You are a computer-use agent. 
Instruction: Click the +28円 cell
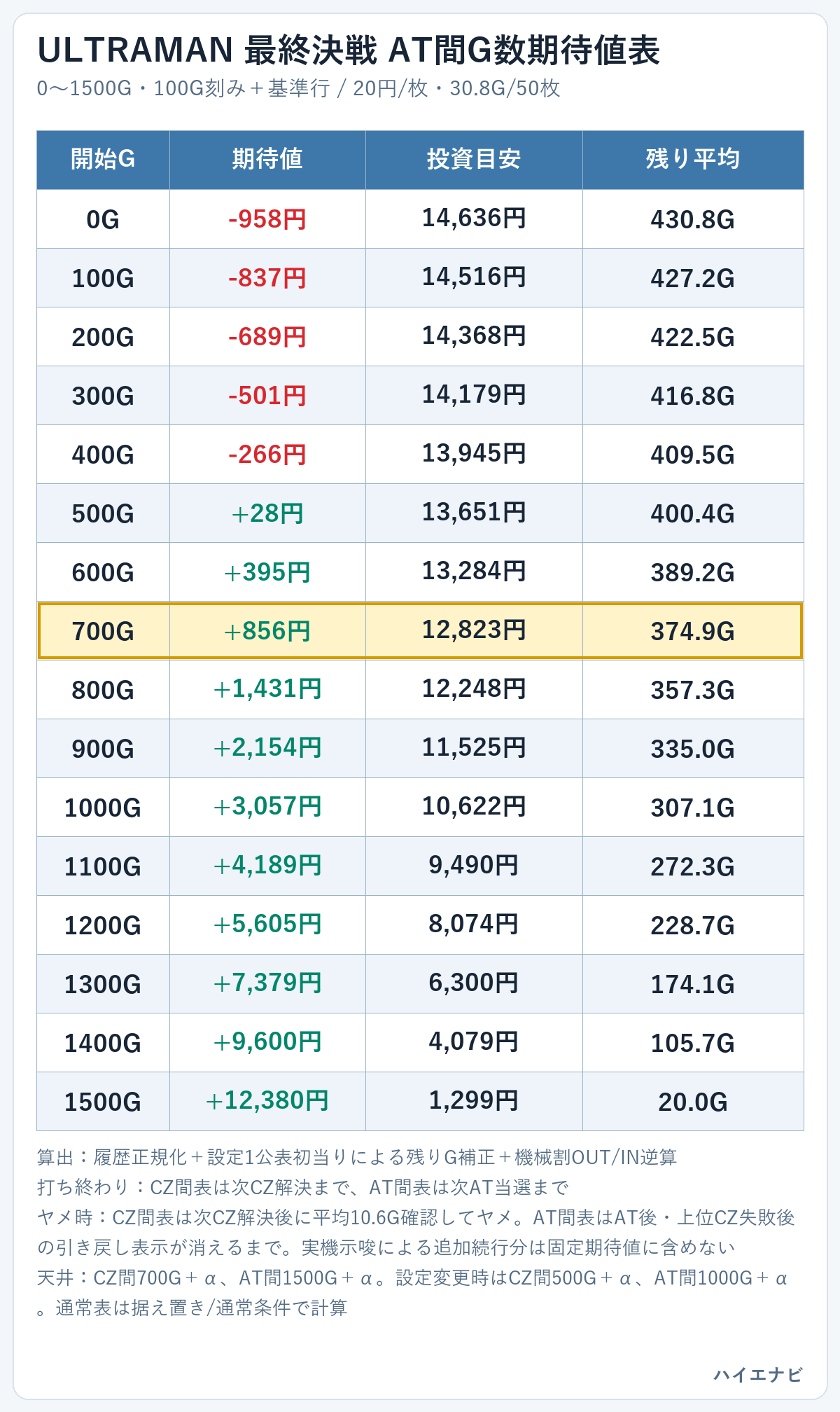pyautogui.click(x=267, y=513)
